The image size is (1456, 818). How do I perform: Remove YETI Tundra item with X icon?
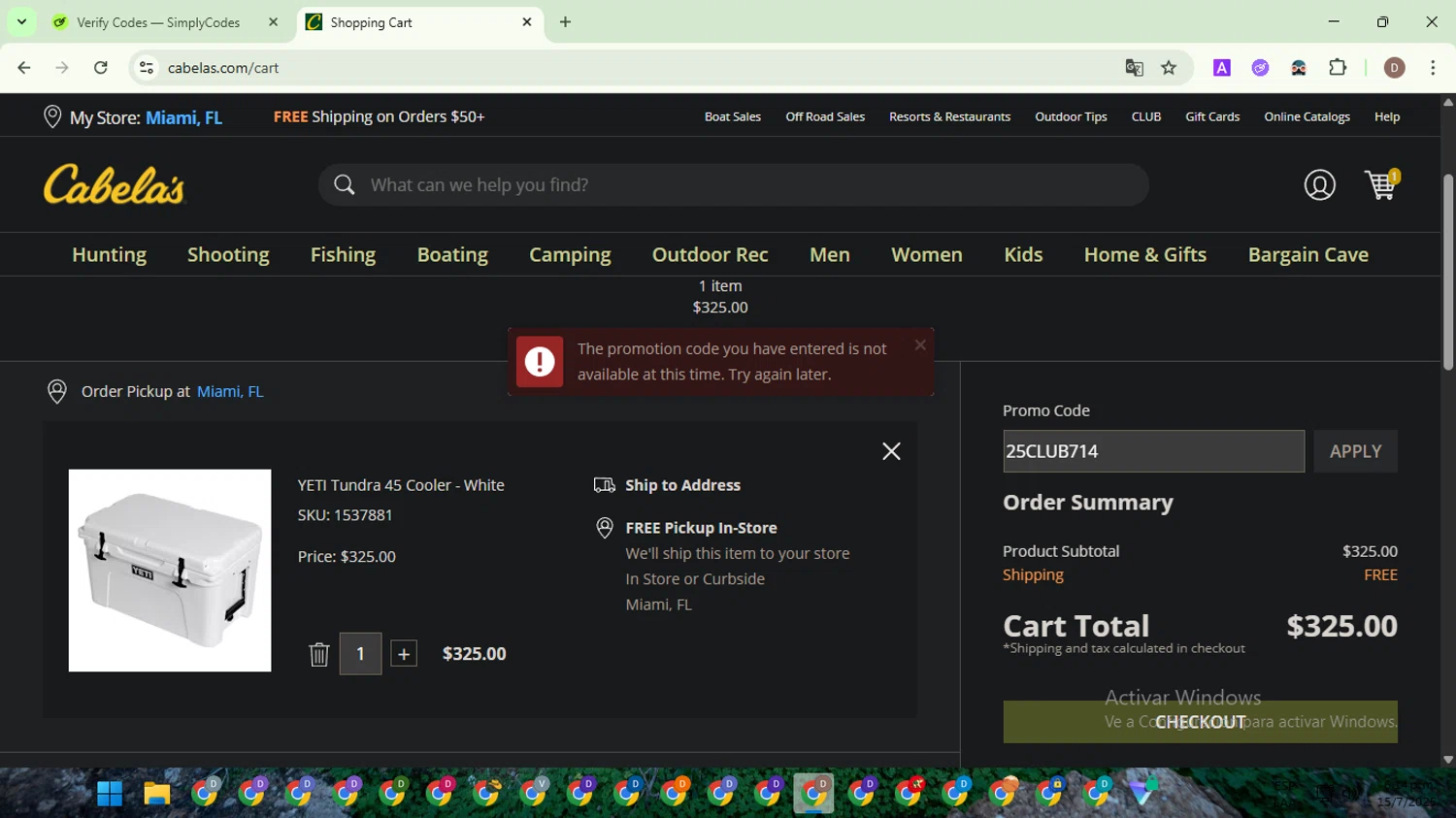tap(891, 451)
